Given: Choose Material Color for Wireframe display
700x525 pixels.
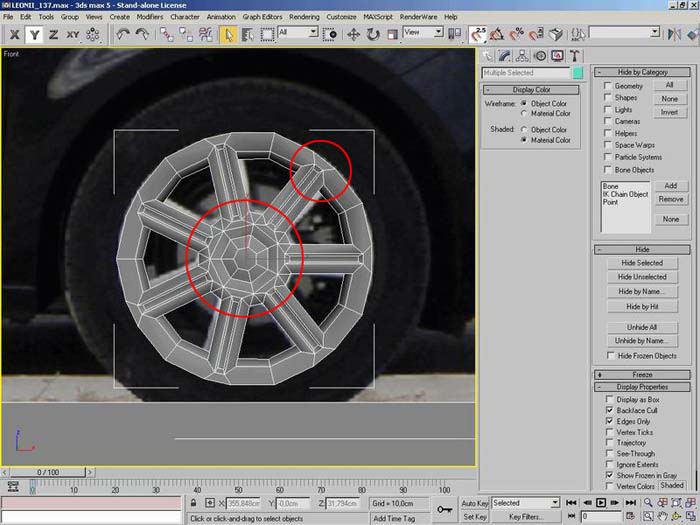Looking at the screenshot, I should point(524,114).
